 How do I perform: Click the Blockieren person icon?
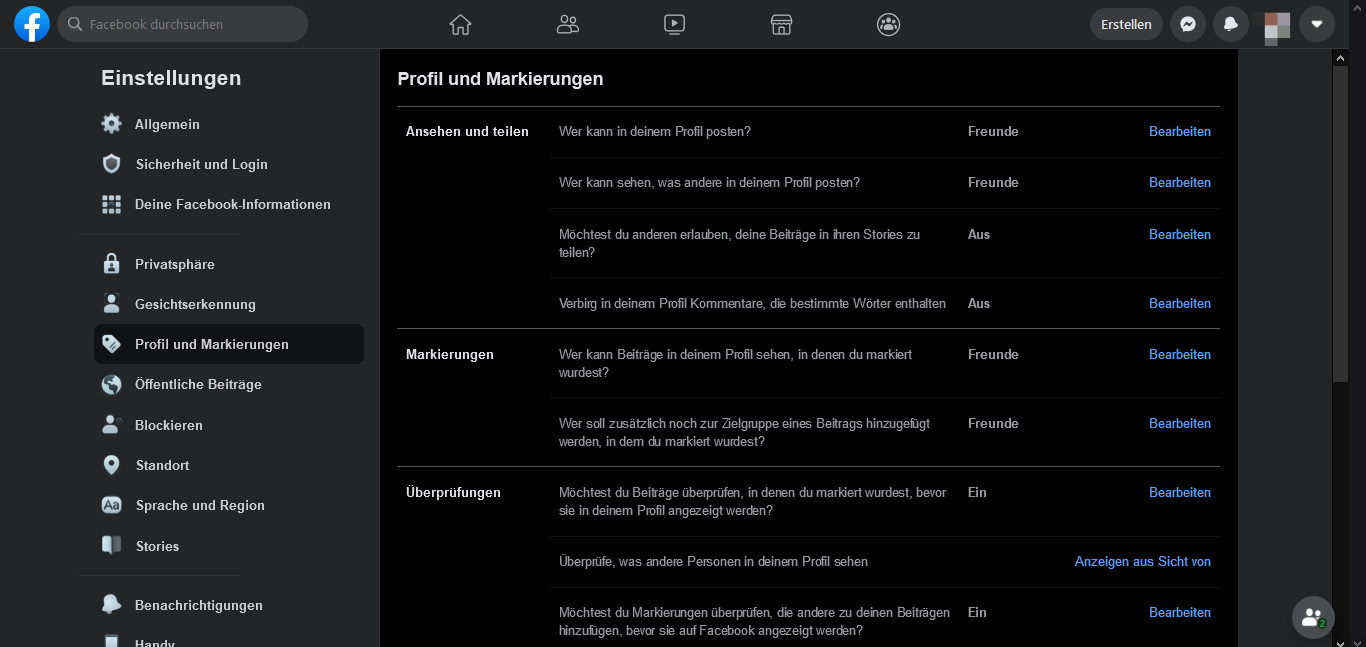[112, 425]
